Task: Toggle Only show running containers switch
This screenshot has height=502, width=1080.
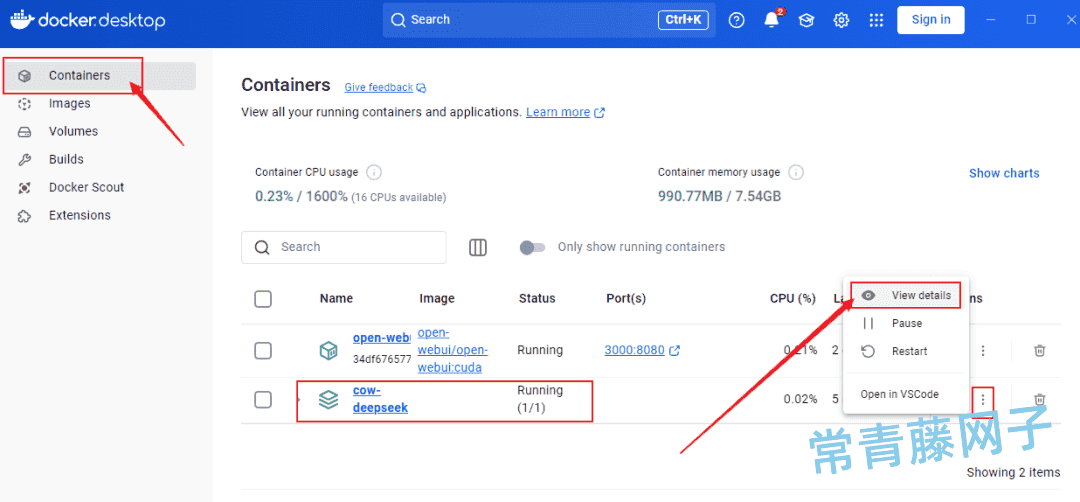Action: tap(532, 247)
